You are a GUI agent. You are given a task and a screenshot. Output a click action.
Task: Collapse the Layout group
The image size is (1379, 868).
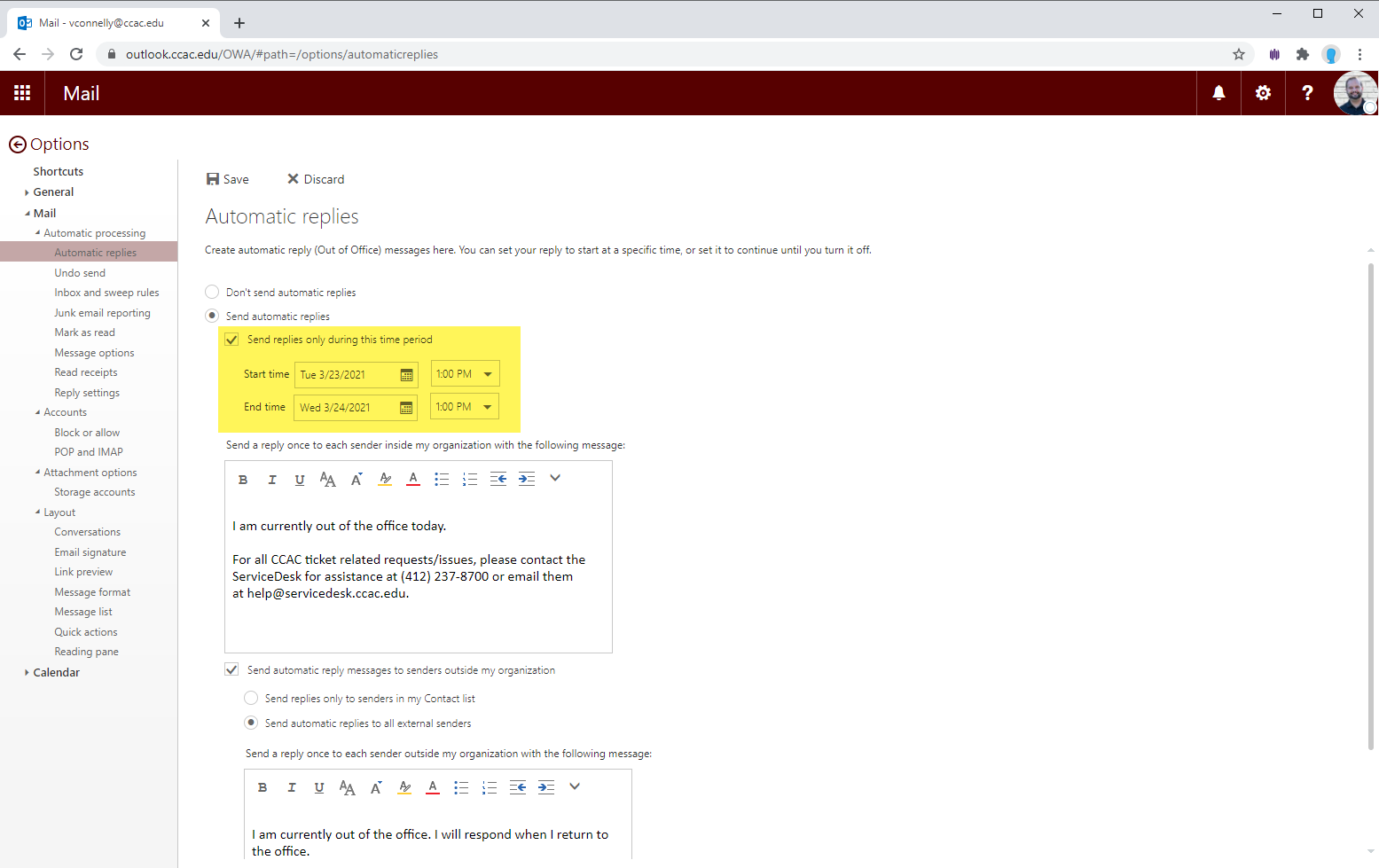point(37,512)
